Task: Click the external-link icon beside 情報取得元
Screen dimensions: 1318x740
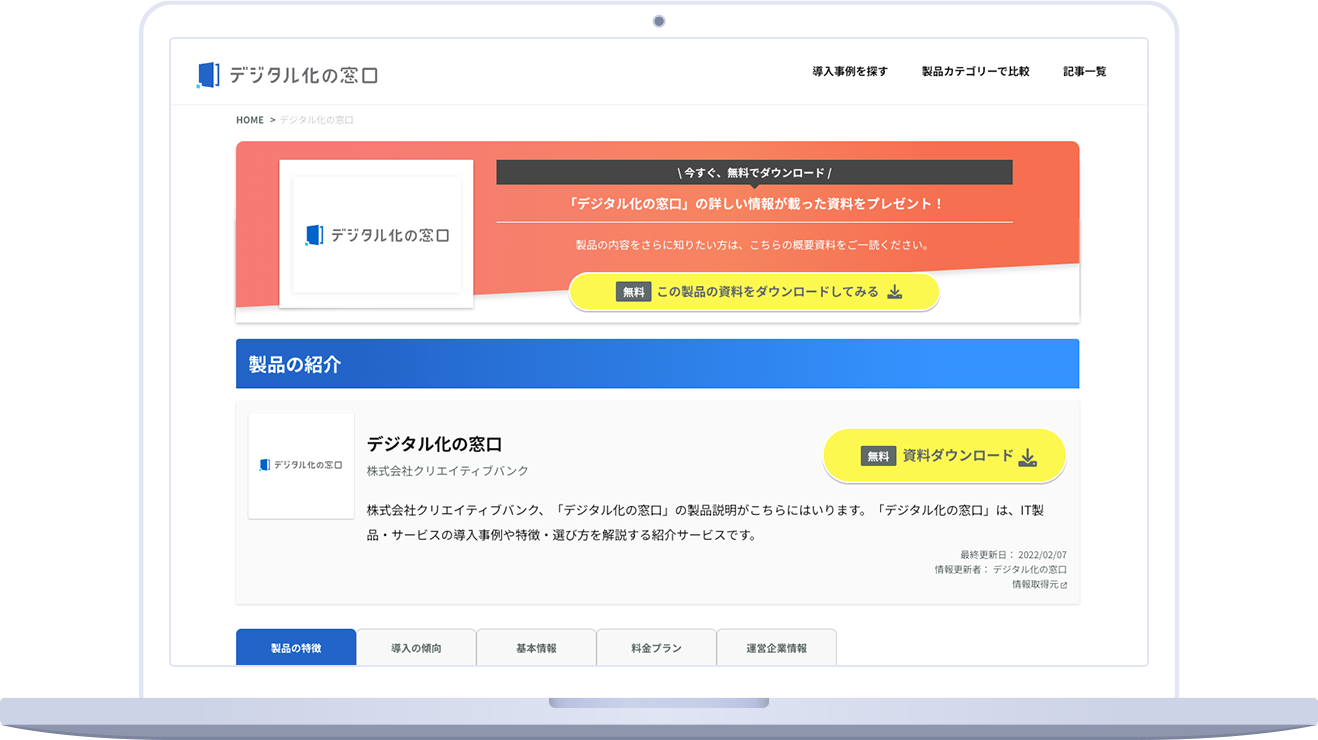Action: (1064, 583)
